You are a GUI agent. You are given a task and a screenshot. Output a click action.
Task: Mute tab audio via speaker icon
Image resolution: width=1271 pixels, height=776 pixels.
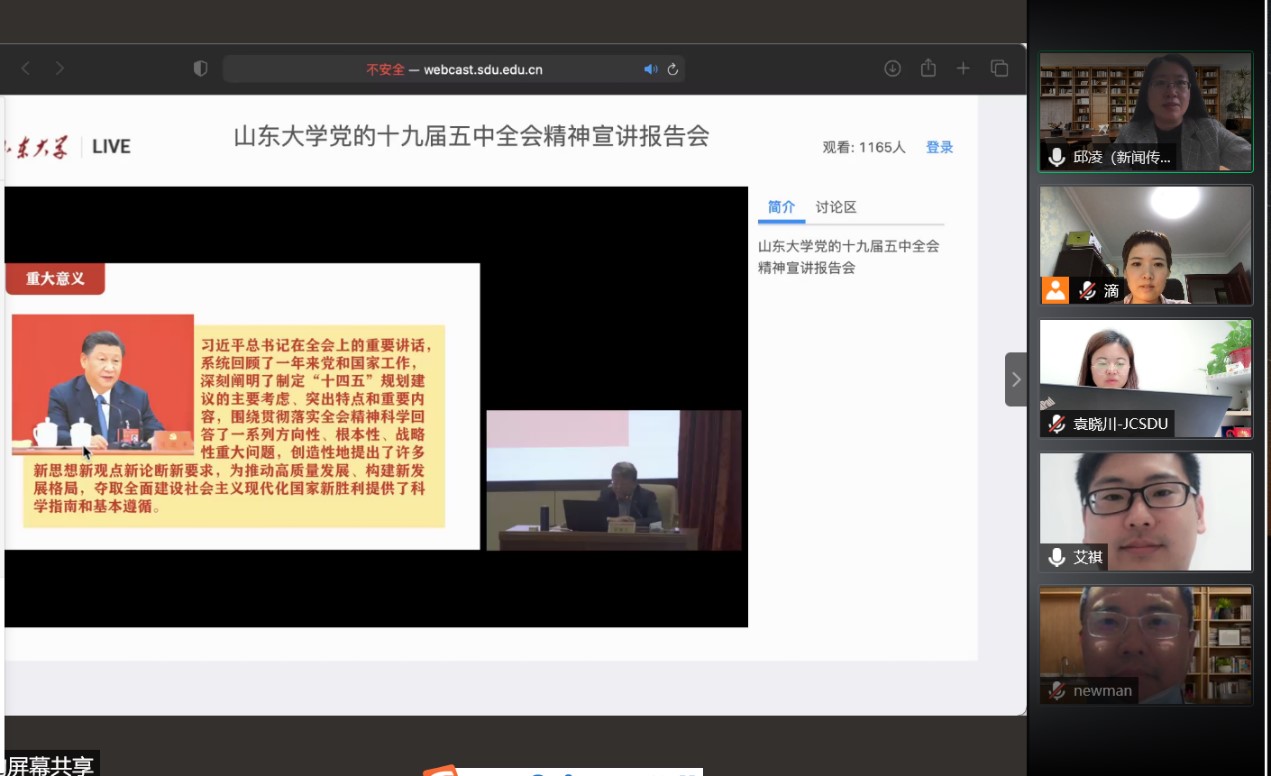click(650, 69)
